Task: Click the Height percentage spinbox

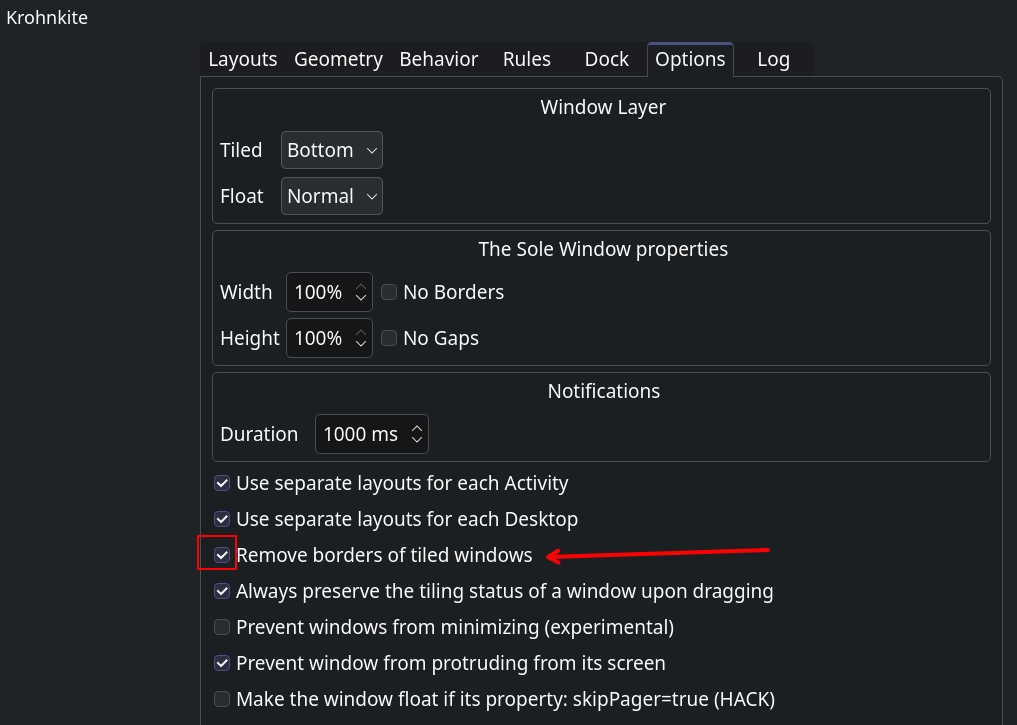Action: tap(319, 338)
